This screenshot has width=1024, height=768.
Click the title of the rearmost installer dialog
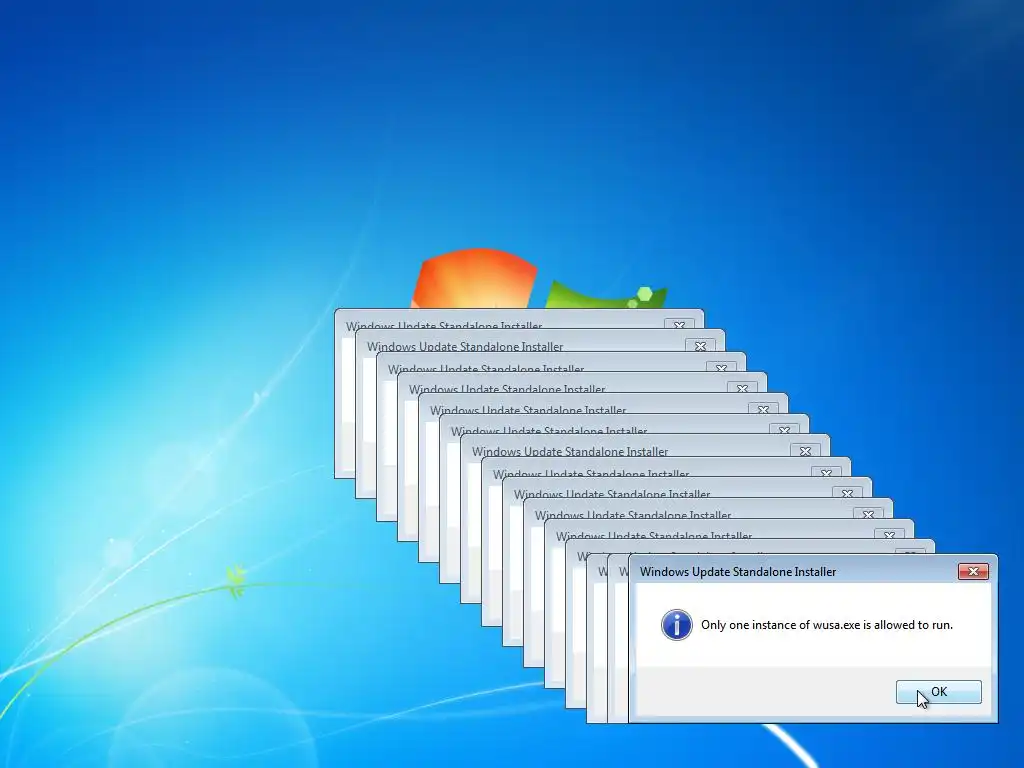pos(444,325)
